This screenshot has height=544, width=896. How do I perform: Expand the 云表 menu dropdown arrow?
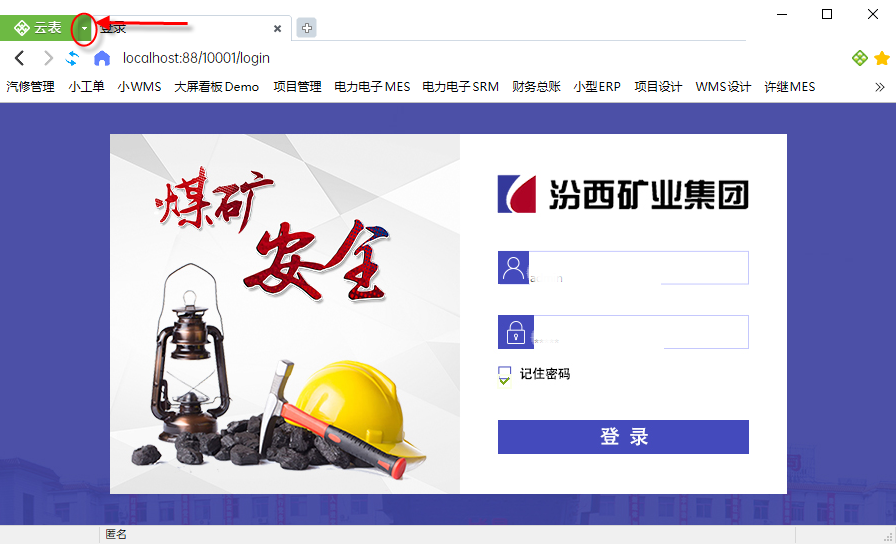(x=84, y=27)
